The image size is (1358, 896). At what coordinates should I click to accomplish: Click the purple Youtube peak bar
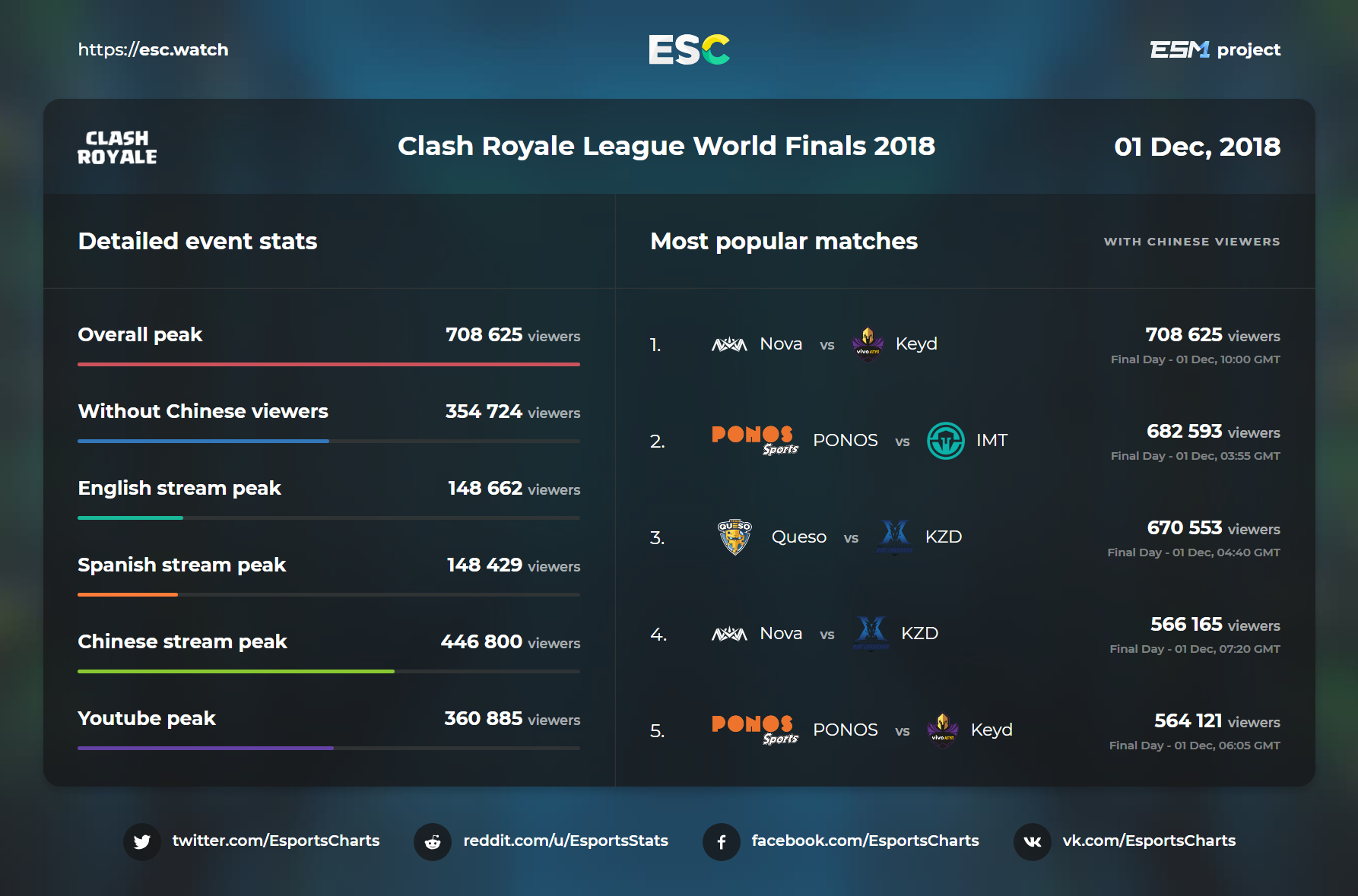(205, 748)
